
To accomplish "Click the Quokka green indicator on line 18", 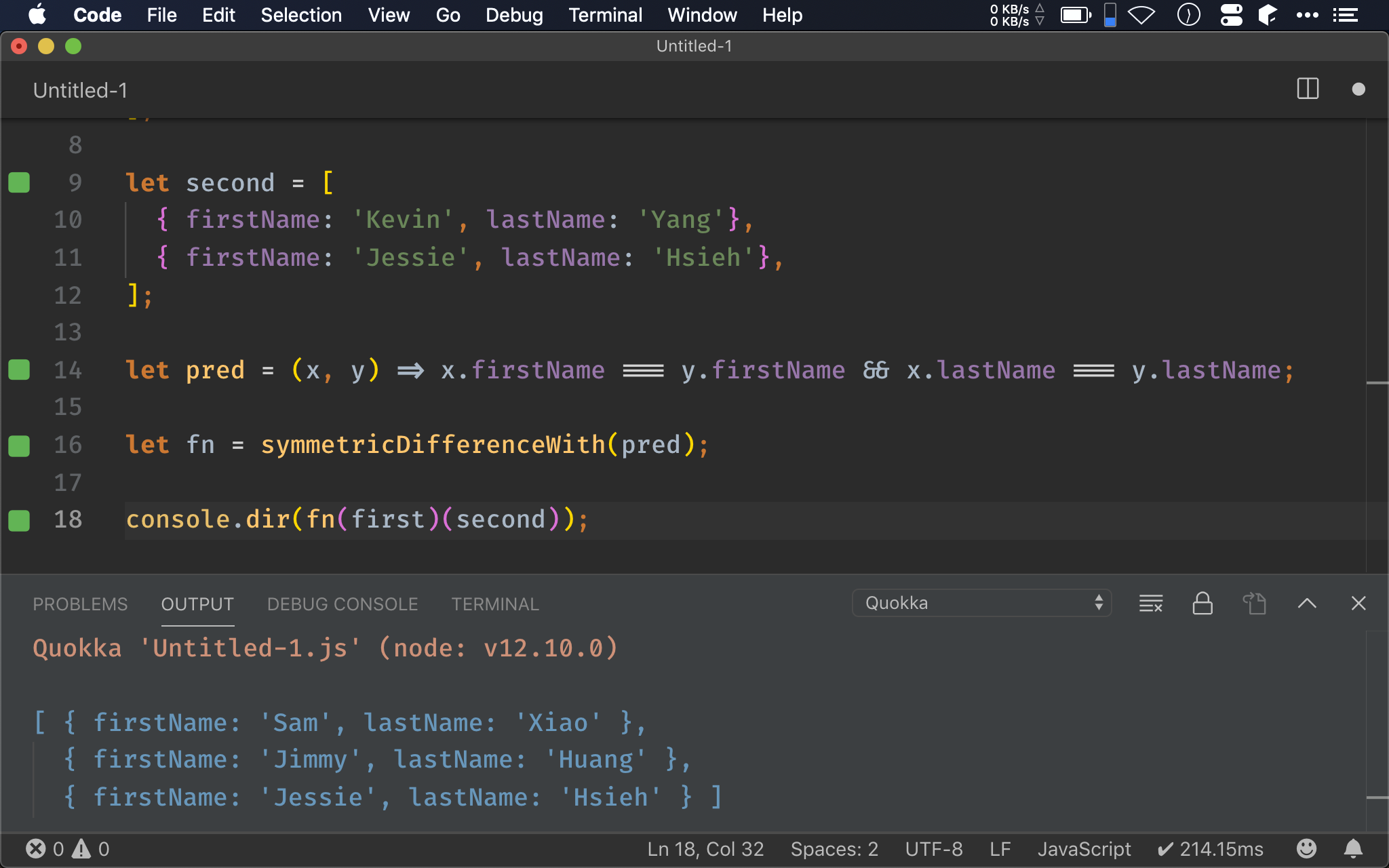I will (x=19, y=520).
